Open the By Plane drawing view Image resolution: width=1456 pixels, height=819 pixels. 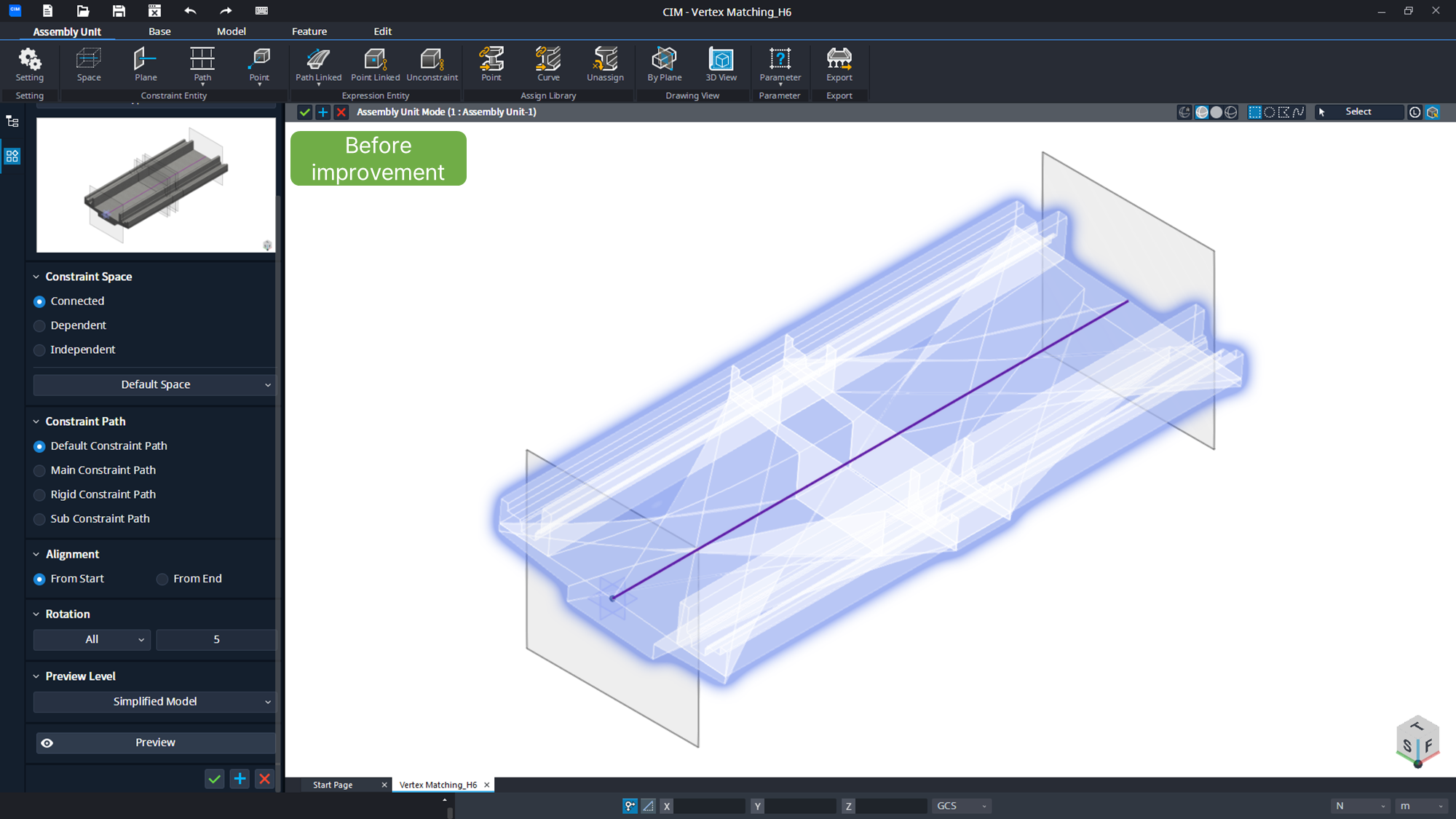pos(664,64)
